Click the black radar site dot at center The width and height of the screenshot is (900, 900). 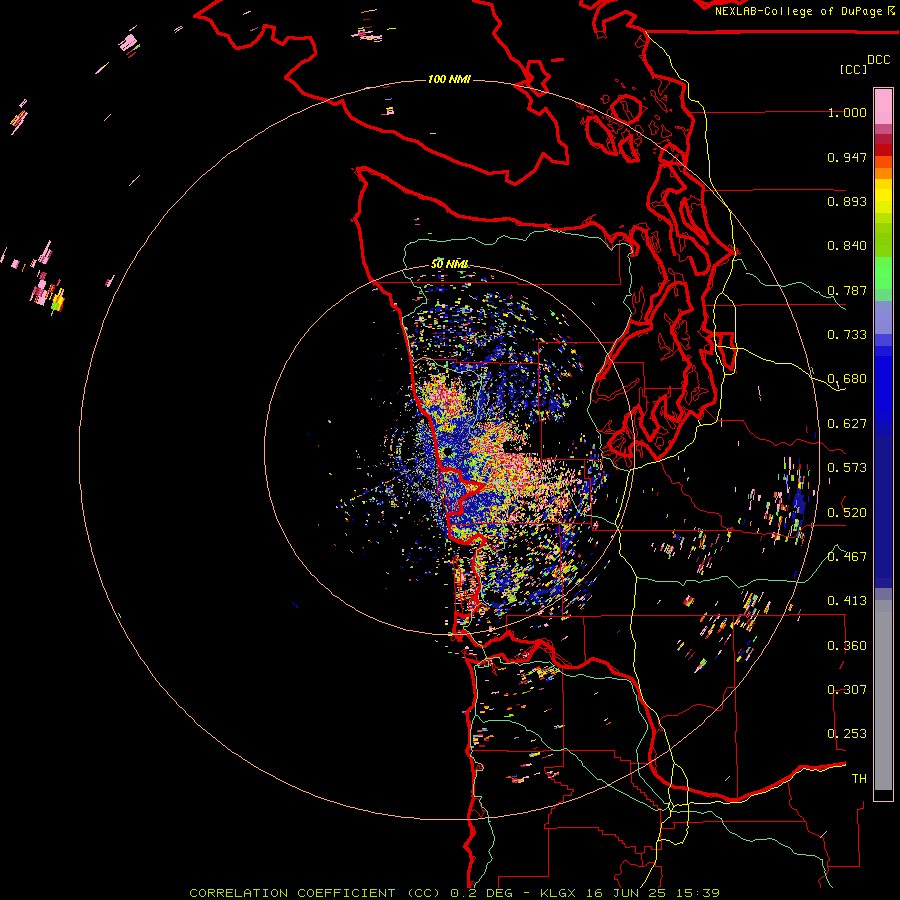point(447,453)
